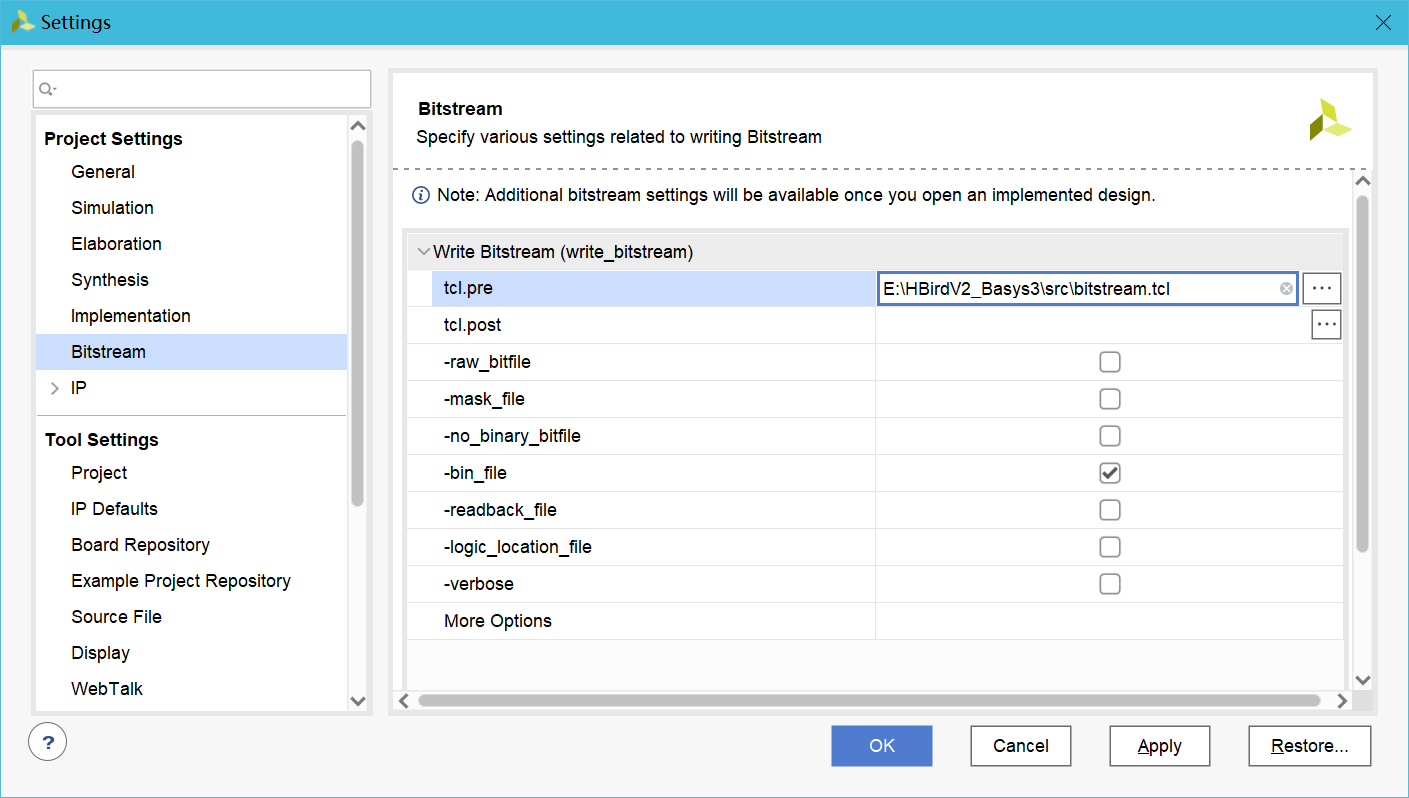Screen dimensions: 1409x798
Task: Open Source File settings
Action: point(116,617)
